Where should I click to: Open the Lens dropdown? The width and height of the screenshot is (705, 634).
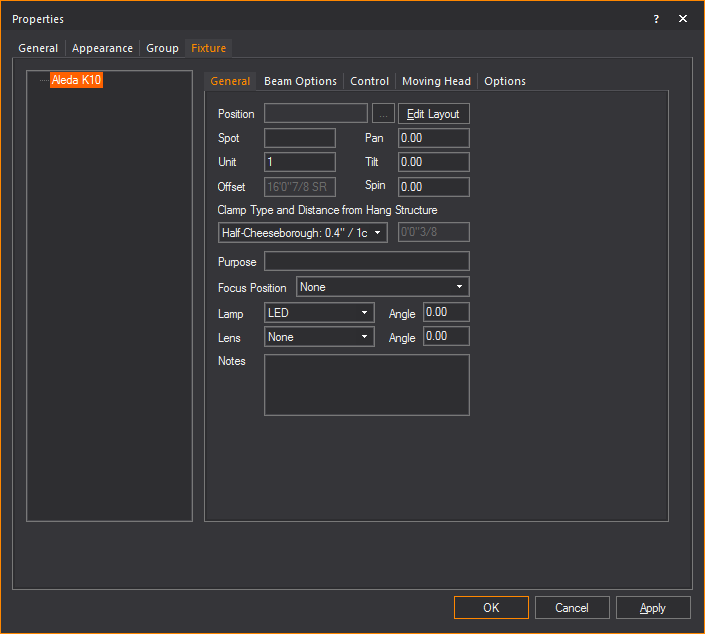(319, 337)
